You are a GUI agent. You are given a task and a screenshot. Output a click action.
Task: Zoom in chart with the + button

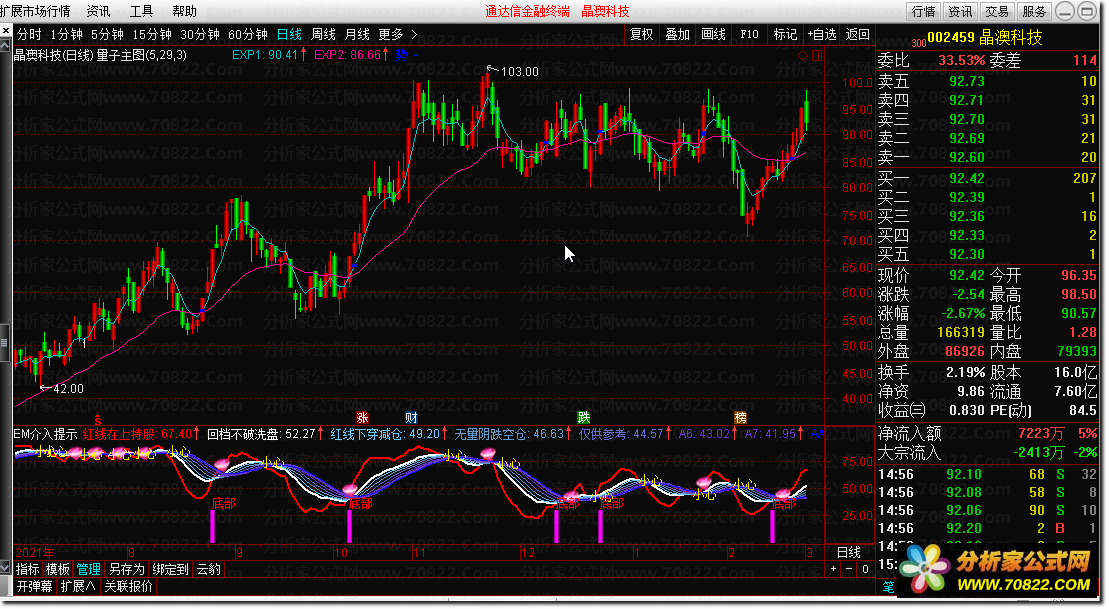[x=834, y=569]
